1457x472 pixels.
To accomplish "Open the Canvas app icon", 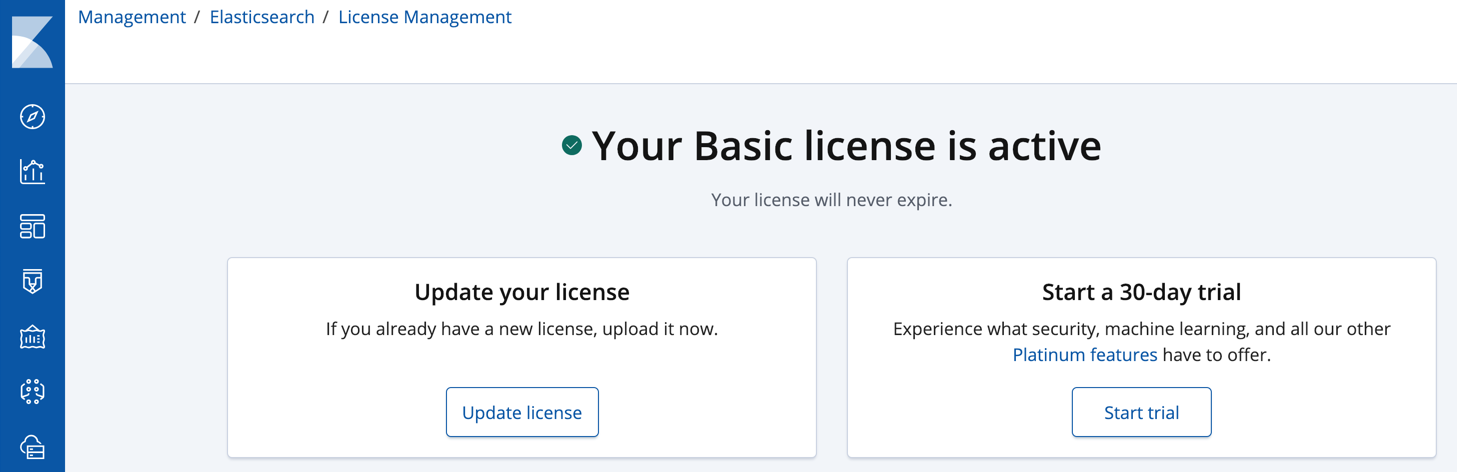I will point(32,282).
